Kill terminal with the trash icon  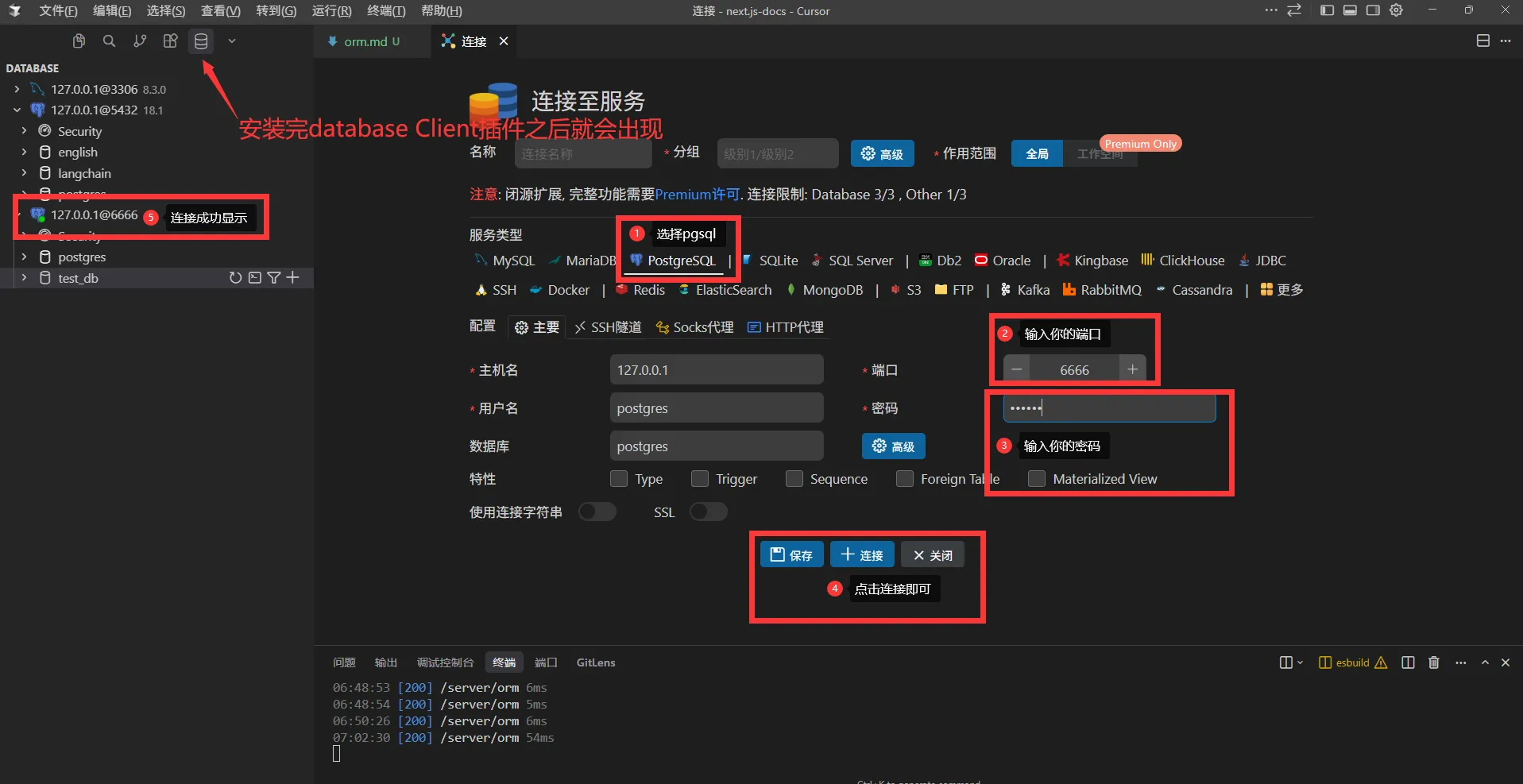tap(1433, 662)
